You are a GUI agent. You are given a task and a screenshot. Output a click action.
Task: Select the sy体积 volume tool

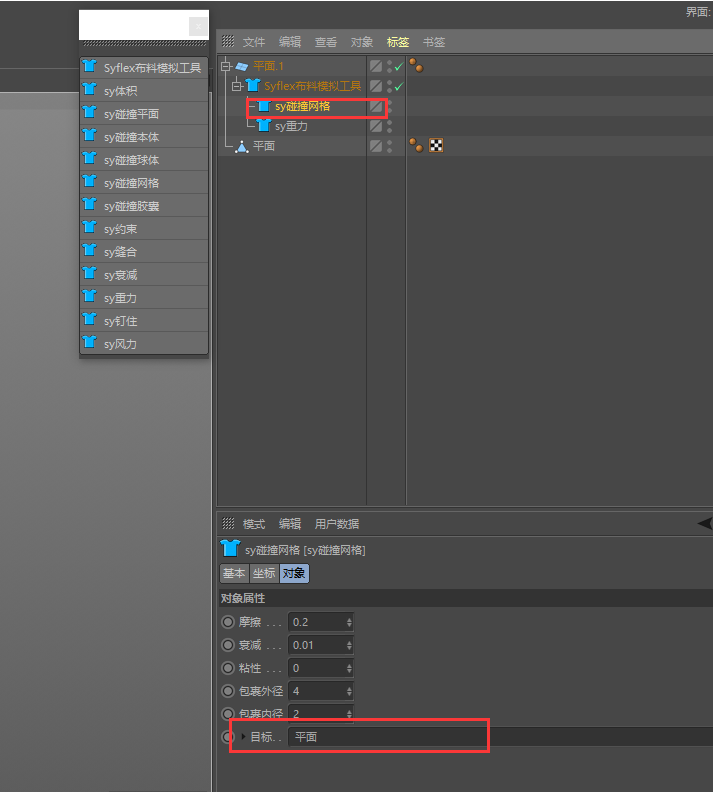(x=144, y=90)
